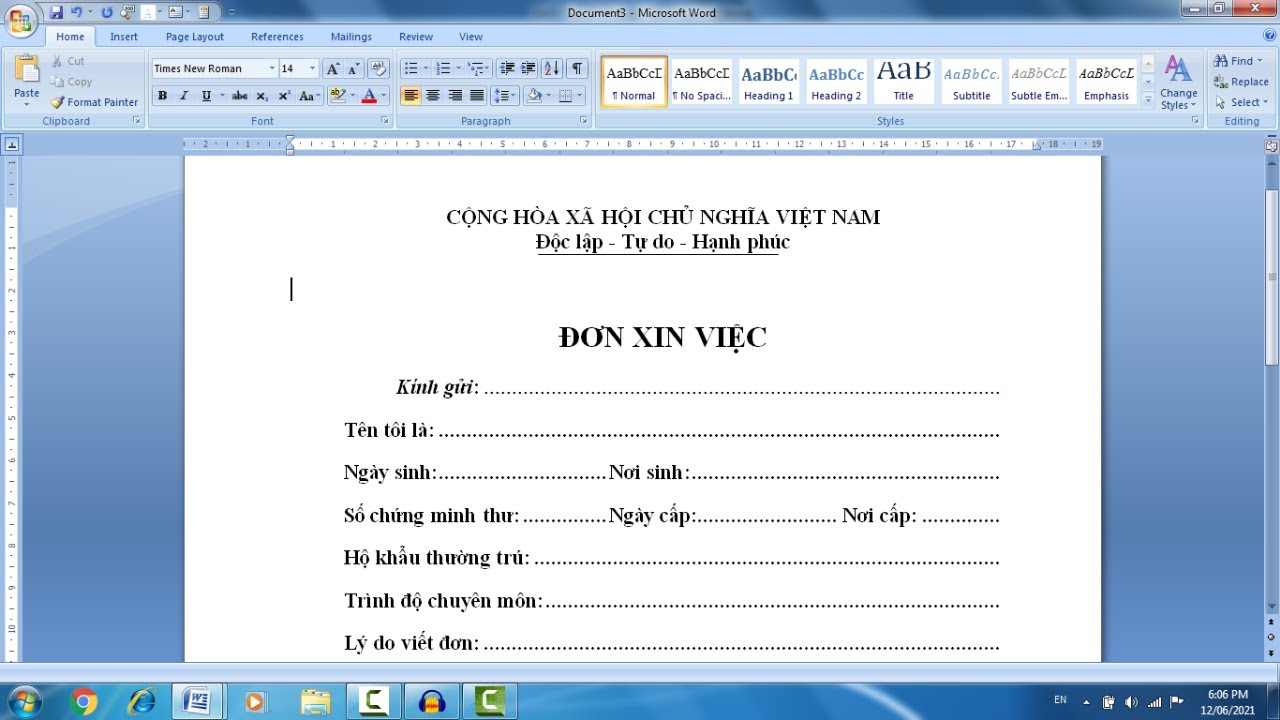Apply the Emphasis style
The width and height of the screenshot is (1280, 720).
tap(1106, 81)
